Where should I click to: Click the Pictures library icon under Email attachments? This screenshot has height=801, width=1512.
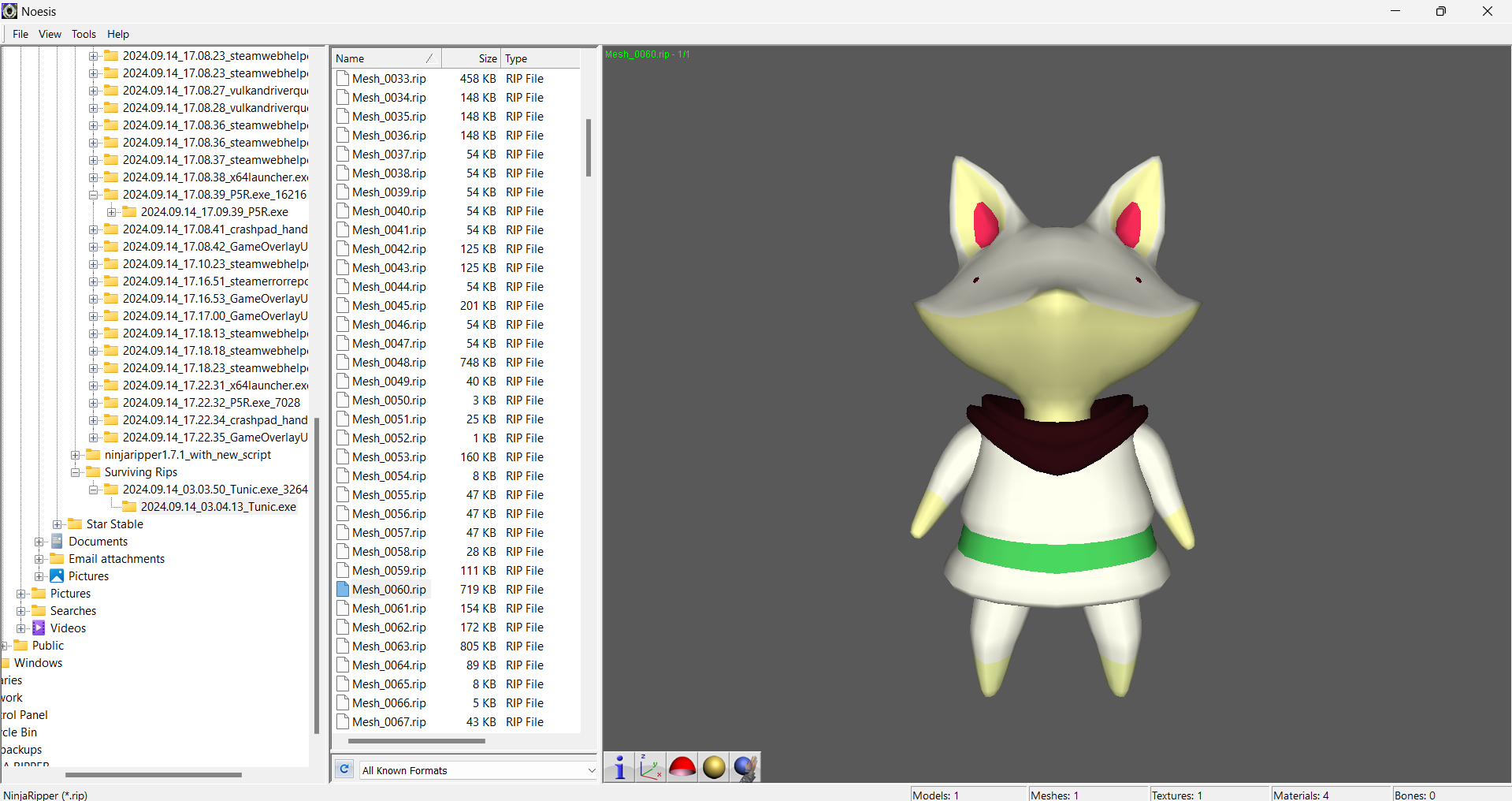tap(57, 576)
